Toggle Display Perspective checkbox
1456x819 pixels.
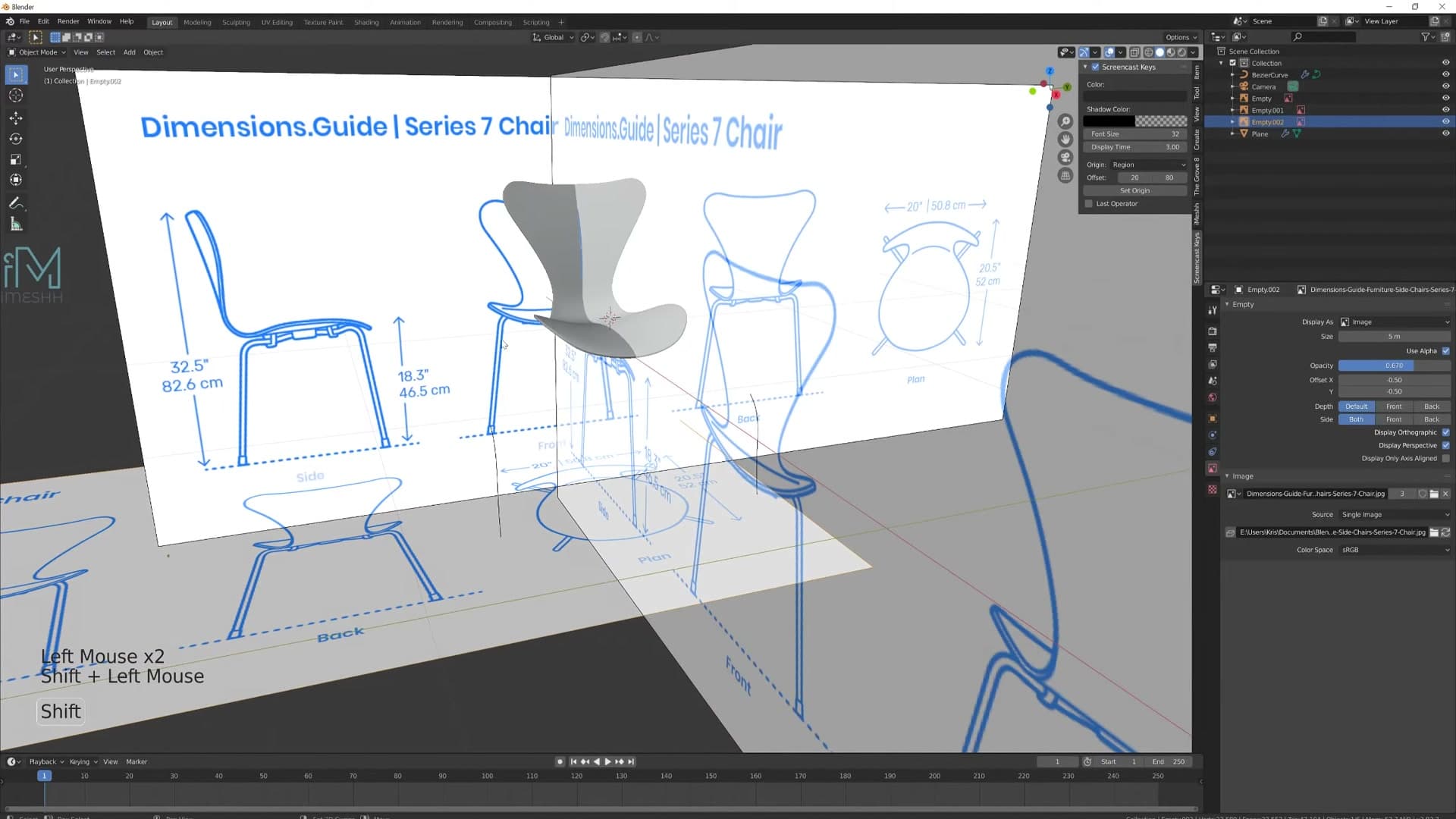pyautogui.click(x=1445, y=445)
